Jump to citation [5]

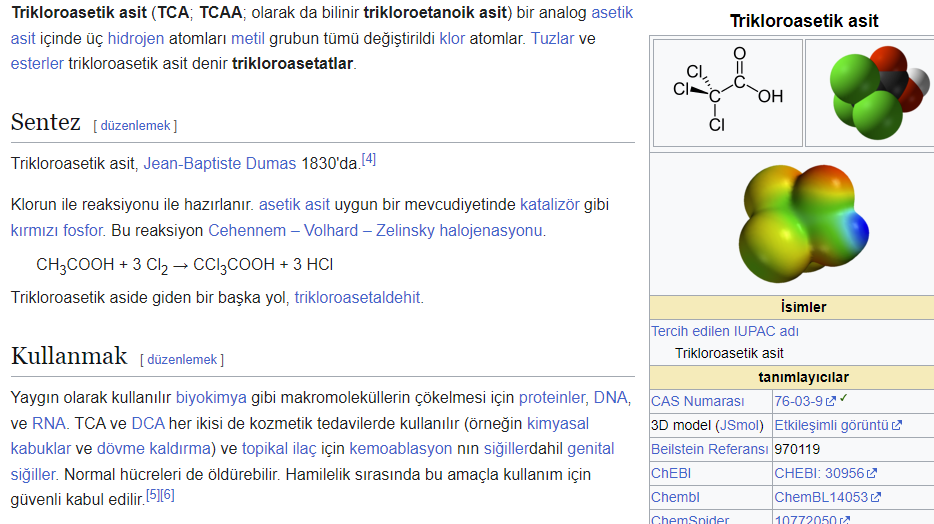[153, 495]
